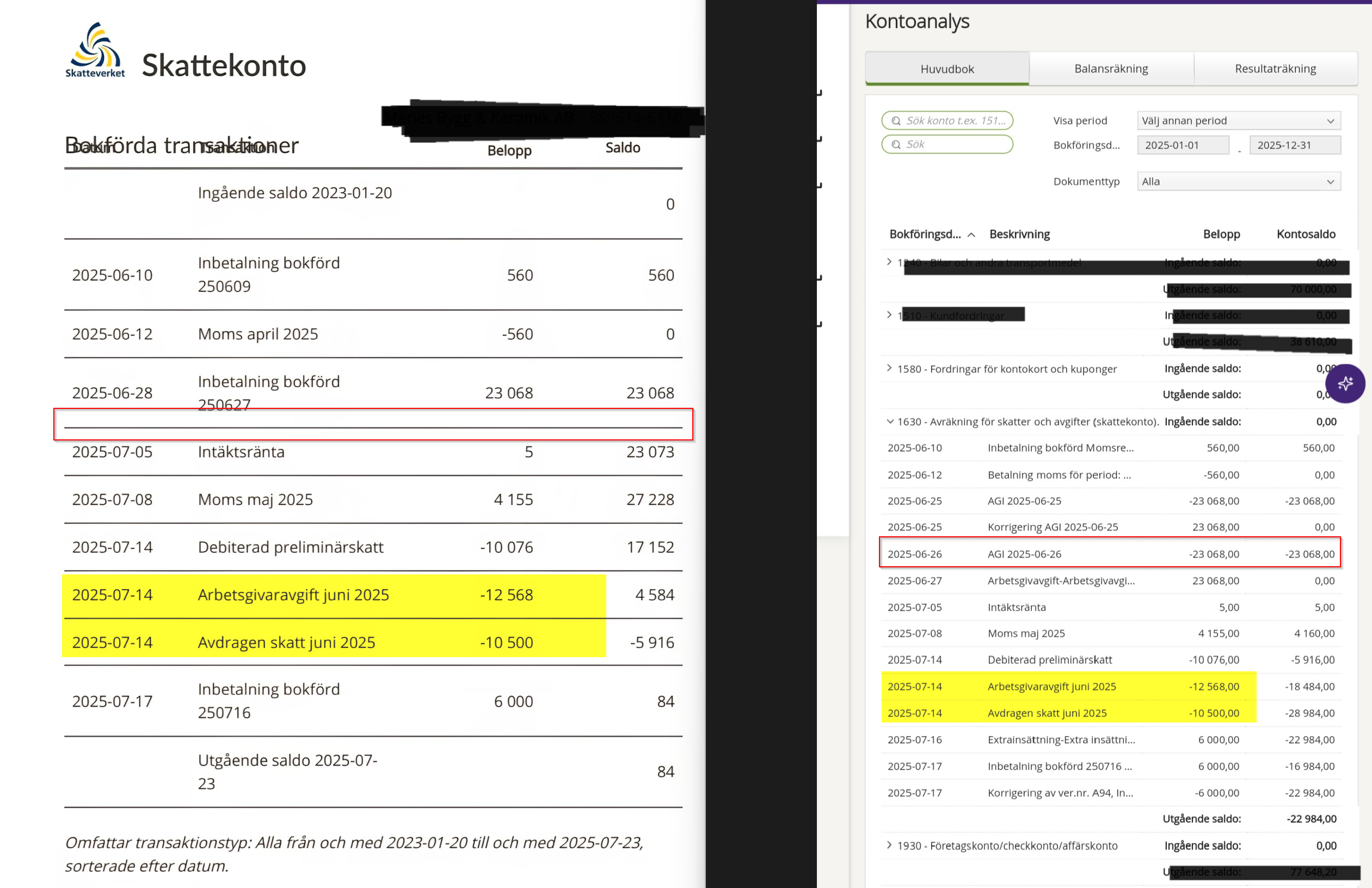Select ledger row 'Avdragen skatt juni 2025' -10 500,00
1372x888 pixels.
point(1110,713)
